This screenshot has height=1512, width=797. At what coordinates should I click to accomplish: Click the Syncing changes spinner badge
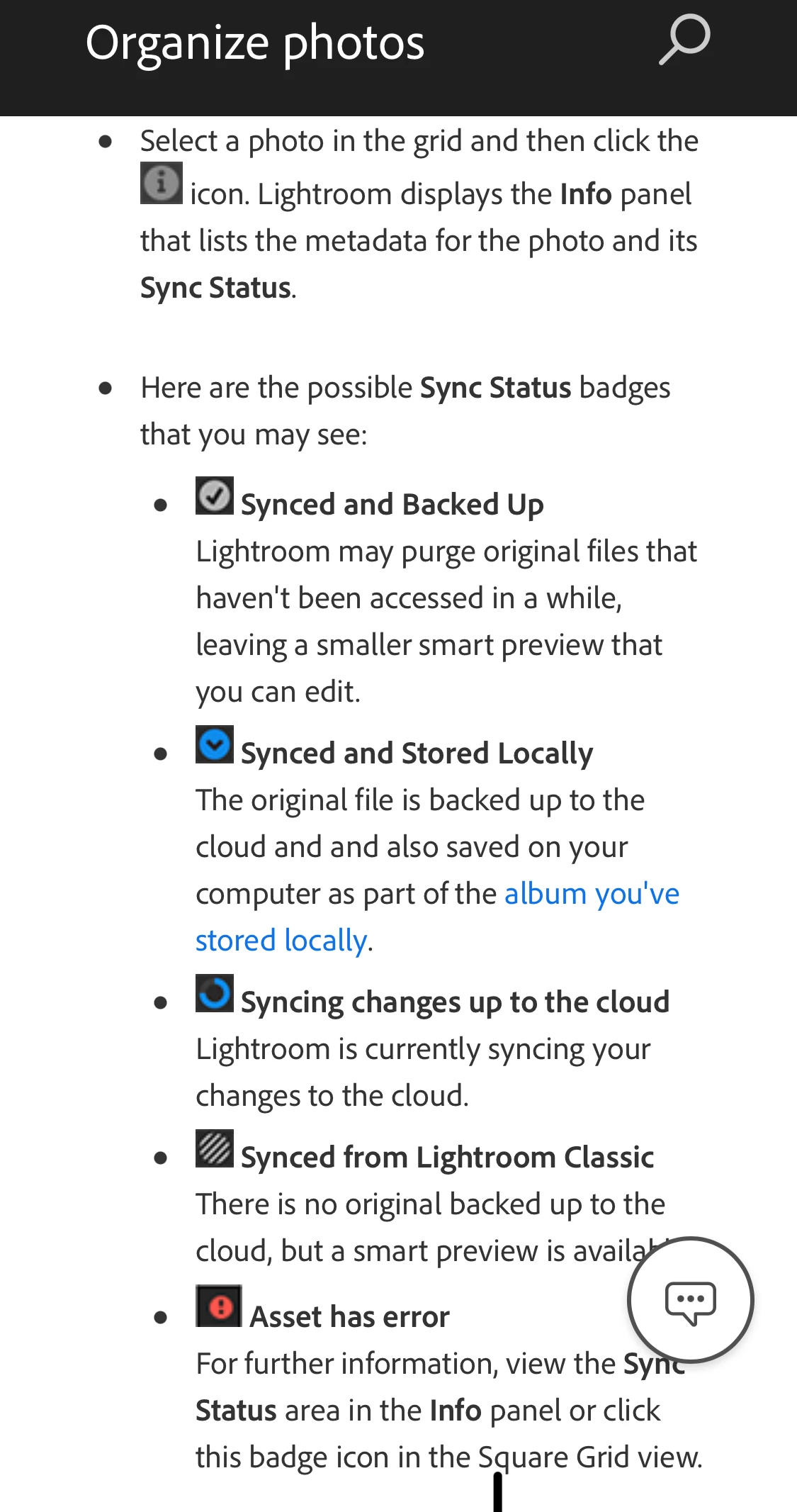(215, 993)
